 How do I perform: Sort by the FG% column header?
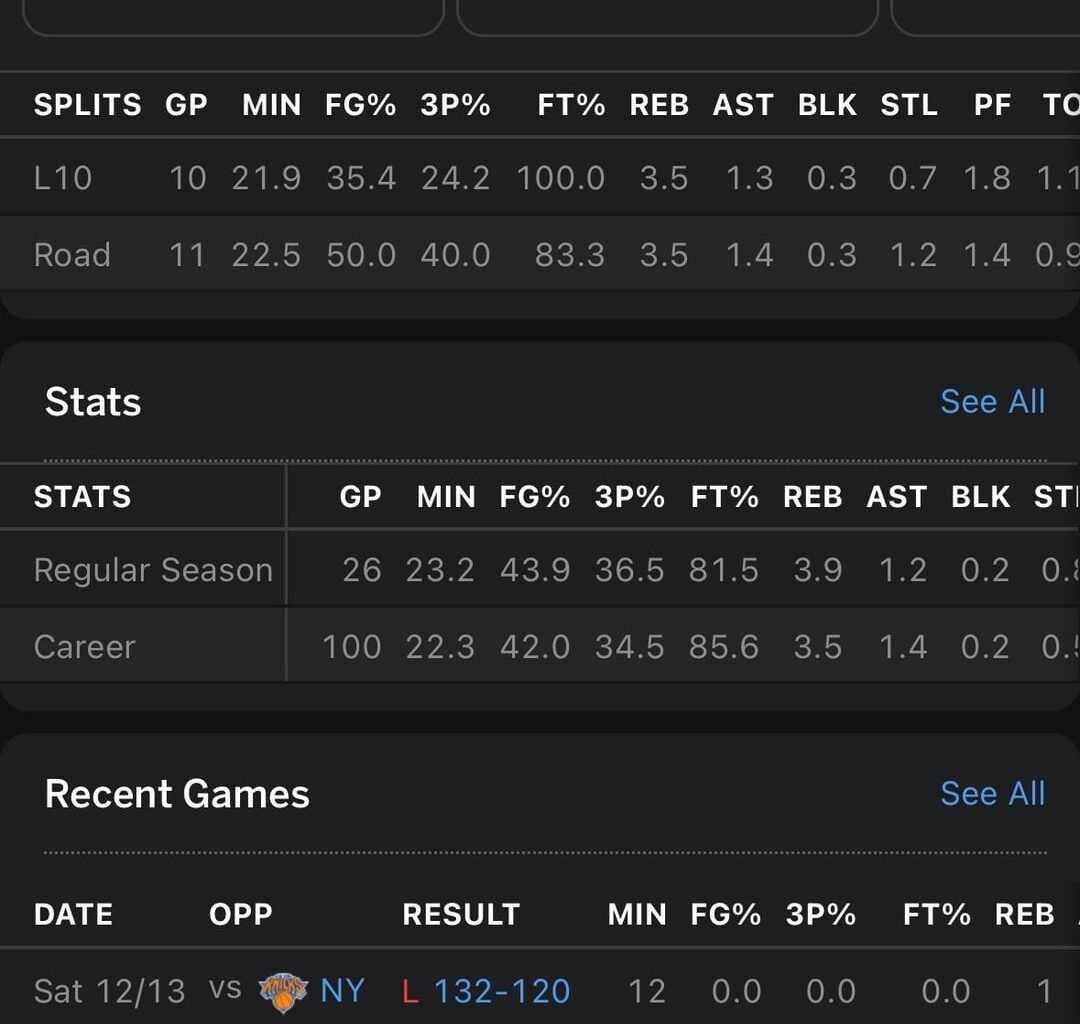pos(360,105)
